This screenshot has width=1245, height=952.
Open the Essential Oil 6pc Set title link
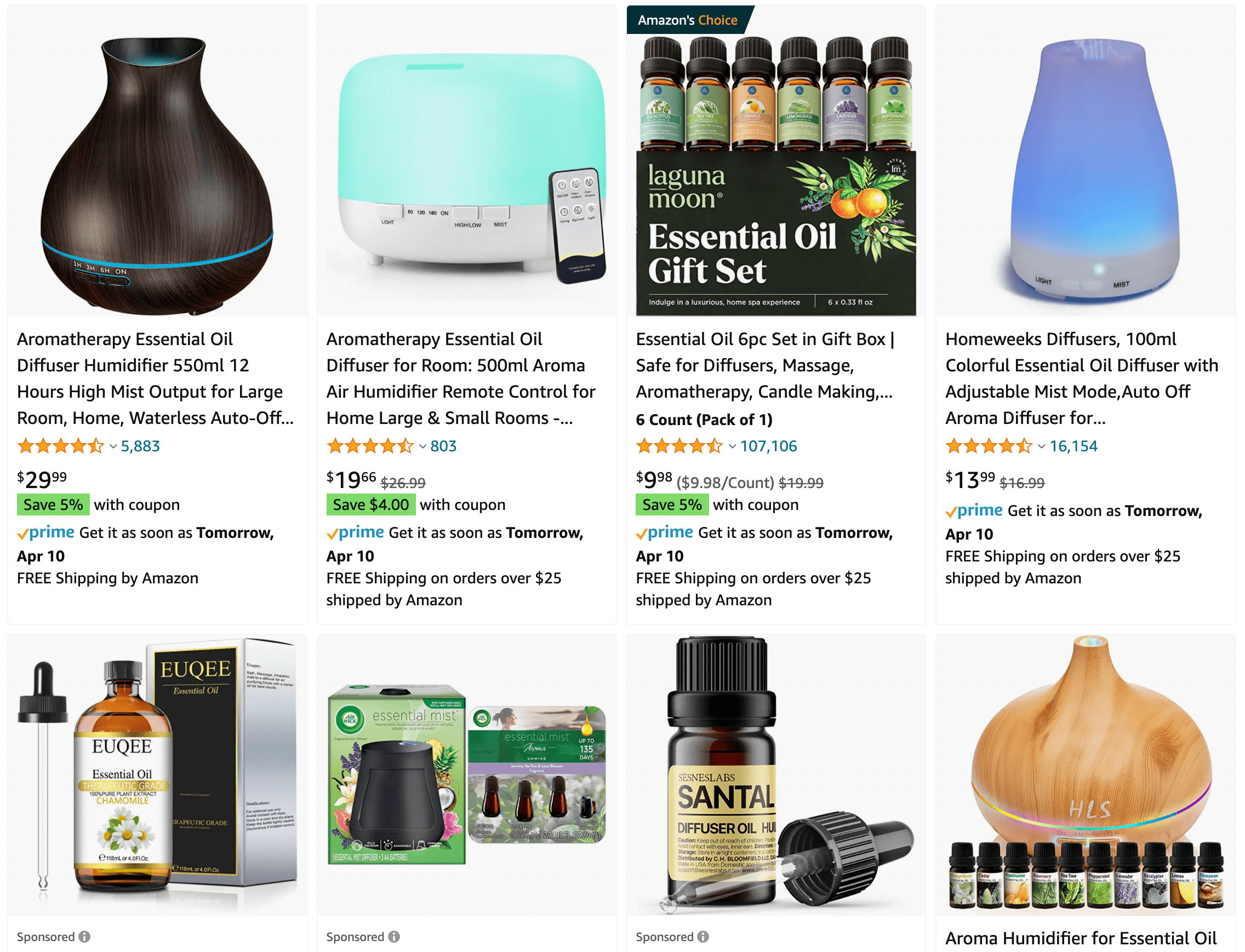tap(766, 365)
